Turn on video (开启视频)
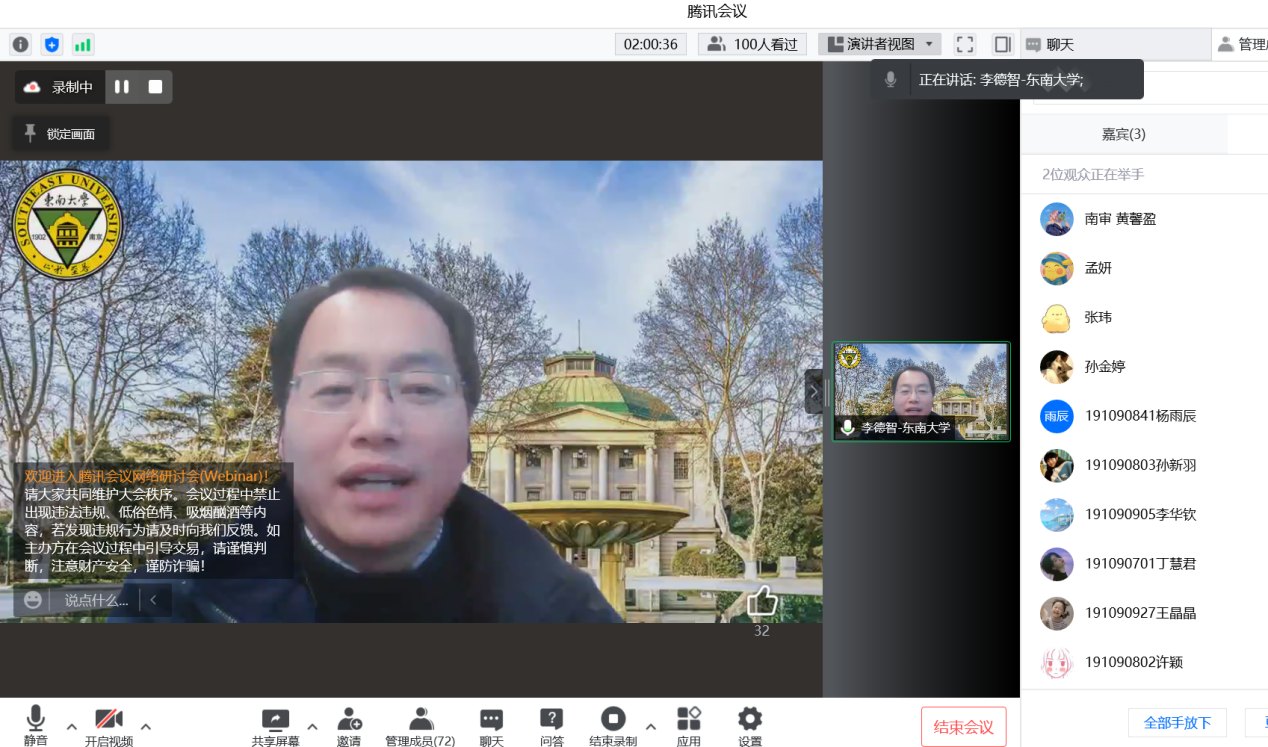 (108, 726)
